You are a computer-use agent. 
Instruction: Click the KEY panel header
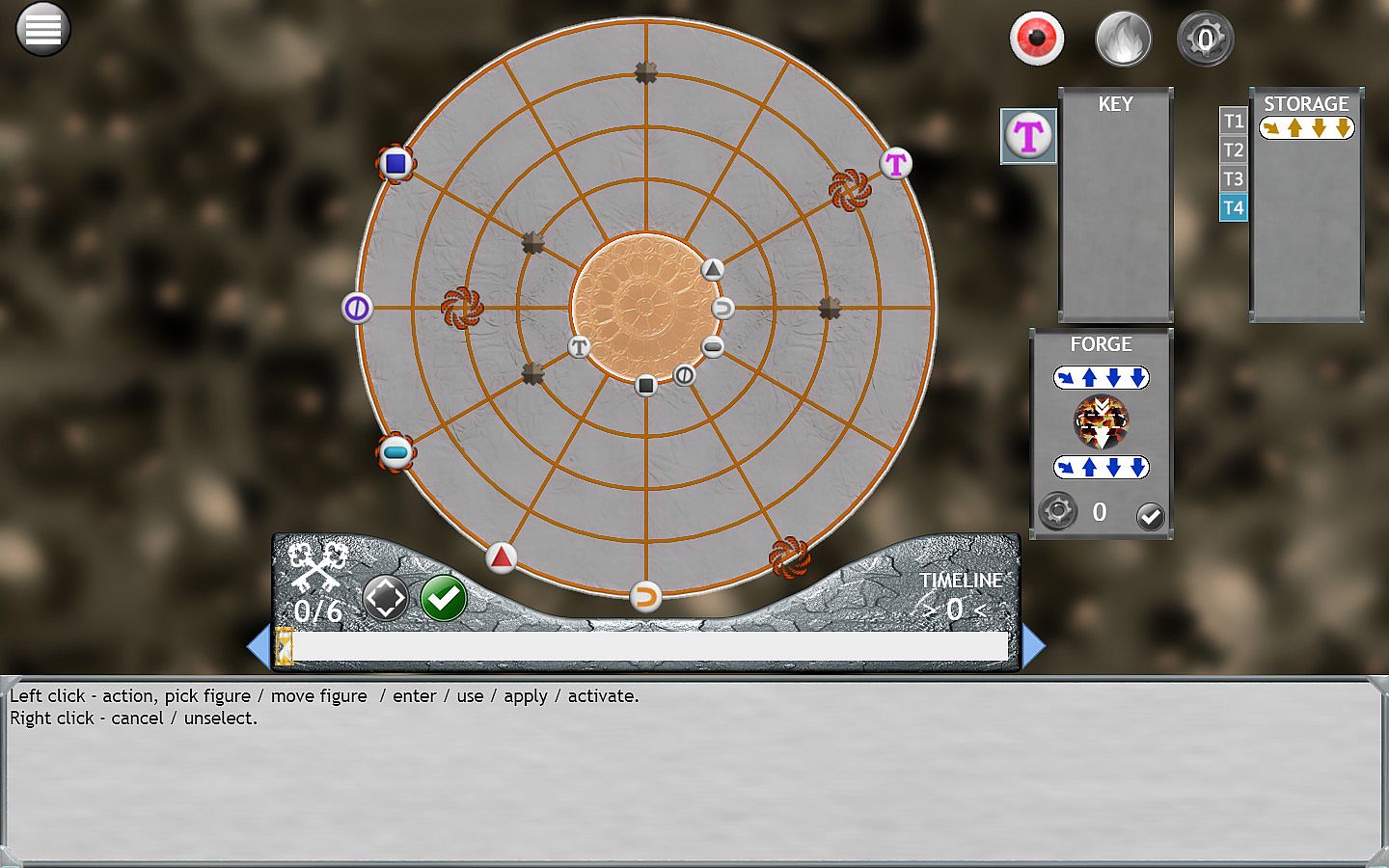pos(1115,104)
